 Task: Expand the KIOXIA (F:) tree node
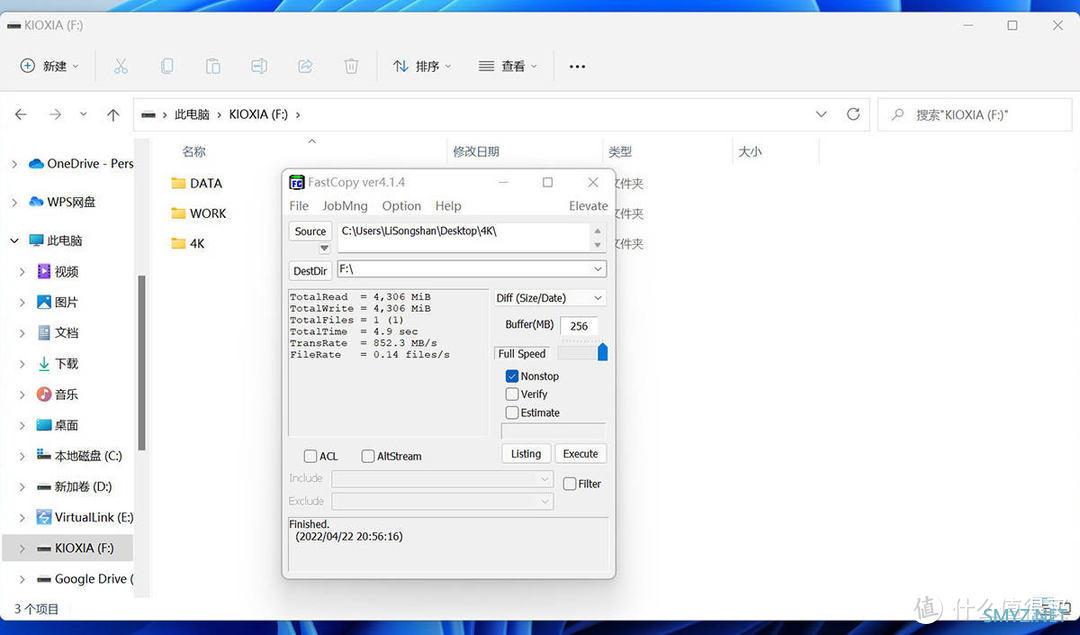[x=22, y=549]
